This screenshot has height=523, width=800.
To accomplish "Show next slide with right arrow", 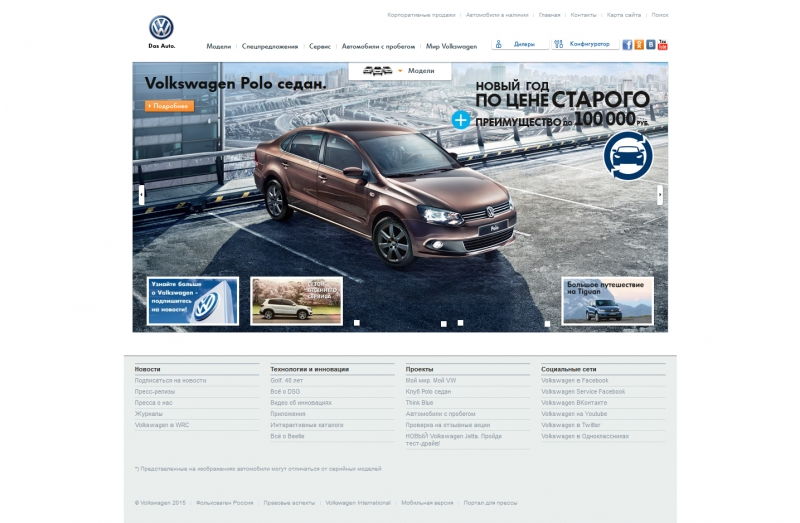I will point(660,195).
